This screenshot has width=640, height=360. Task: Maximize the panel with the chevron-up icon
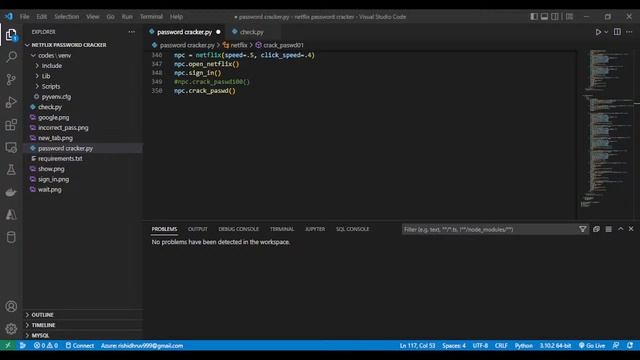pyautogui.click(x=620, y=229)
